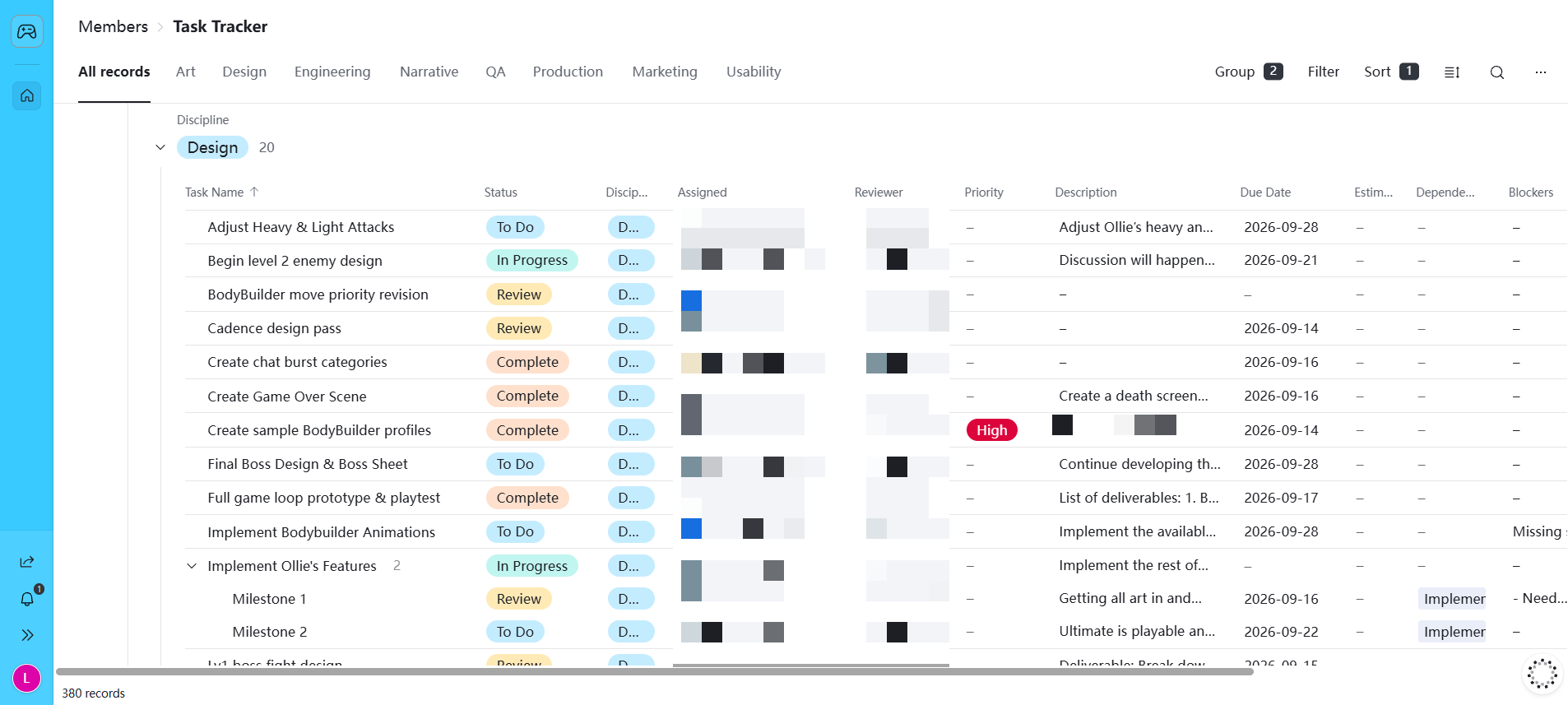Image resolution: width=1568 pixels, height=705 pixels.
Task: Click Complete status for Full game loop
Action: pyautogui.click(x=527, y=498)
